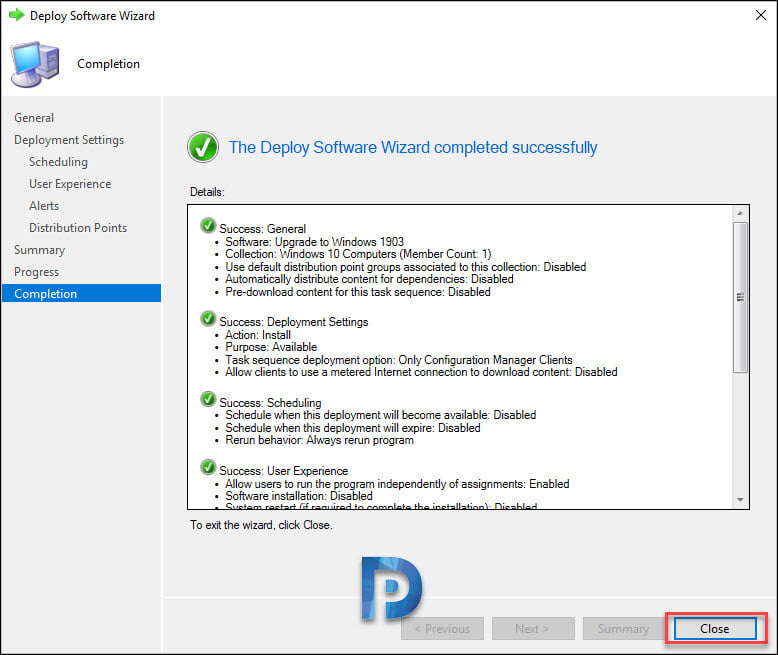Viewport: 778px width, 655px height.
Task: Click the disabled Next button
Action: coord(533,629)
